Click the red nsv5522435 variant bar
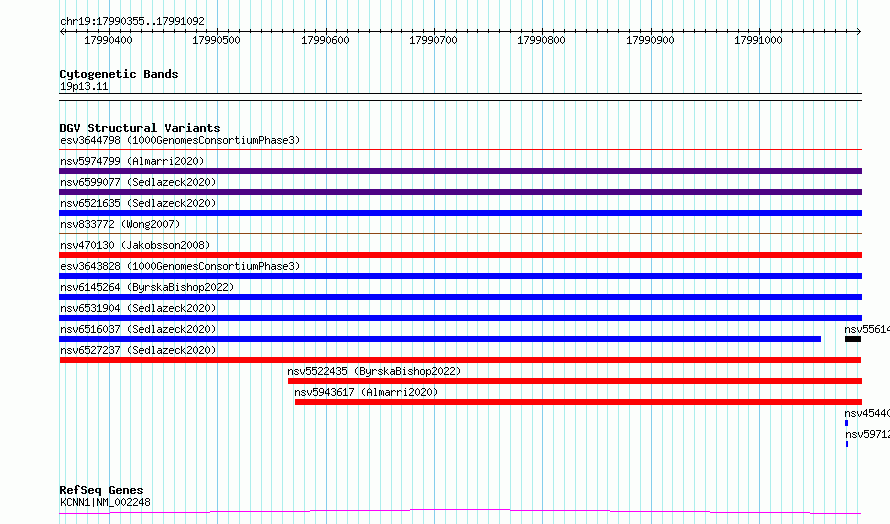Viewport: 890px width, 524px height. pyautogui.click(x=575, y=381)
